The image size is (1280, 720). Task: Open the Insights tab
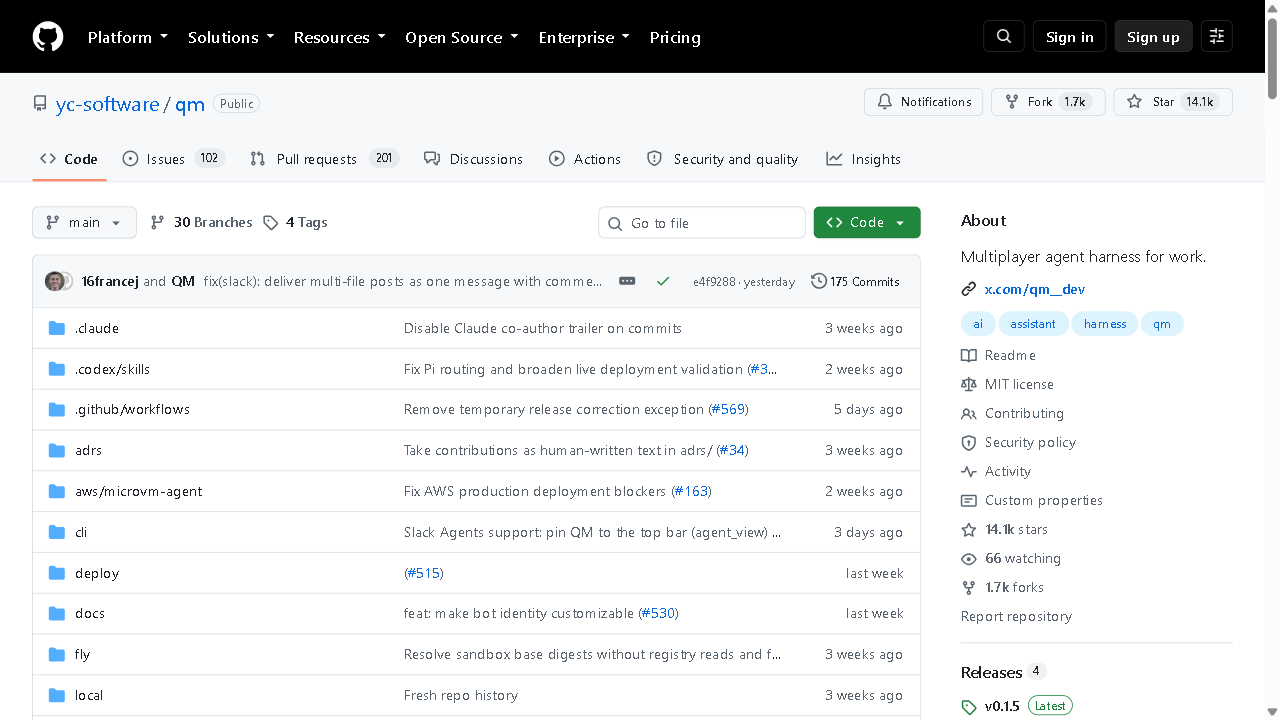(x=864, y=159)
